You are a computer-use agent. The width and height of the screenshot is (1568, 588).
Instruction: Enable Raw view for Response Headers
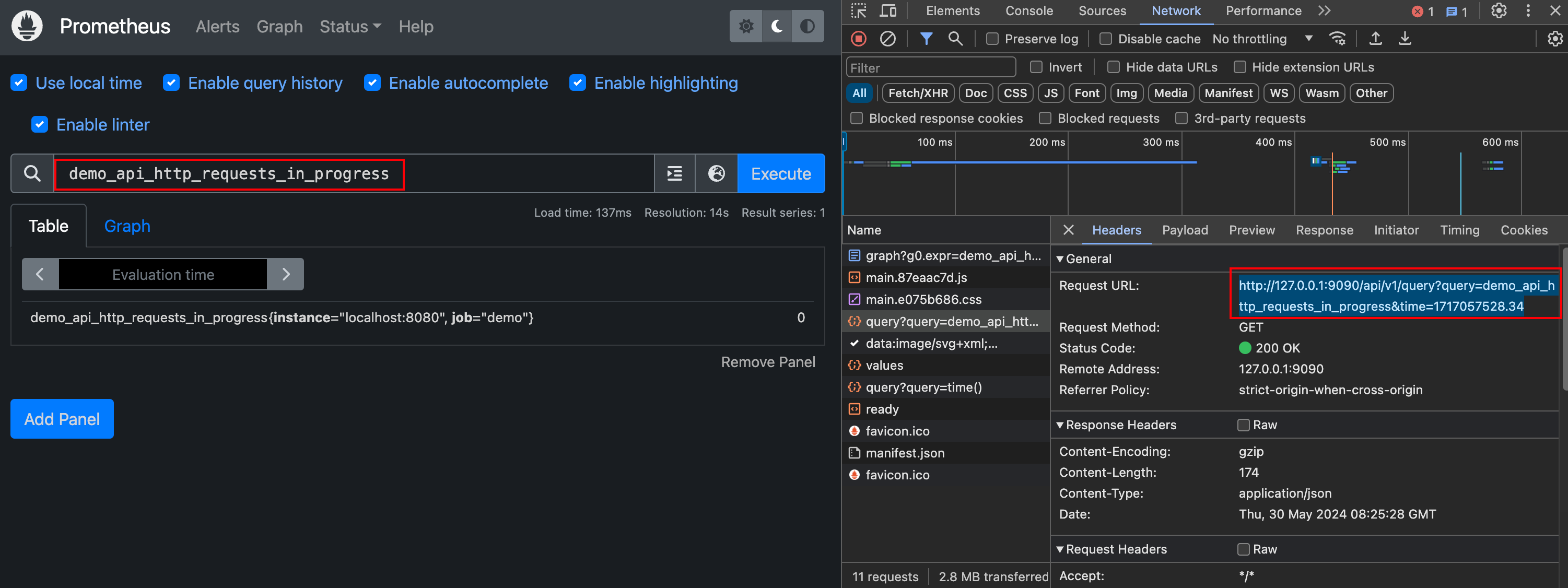pos(1244,425)
